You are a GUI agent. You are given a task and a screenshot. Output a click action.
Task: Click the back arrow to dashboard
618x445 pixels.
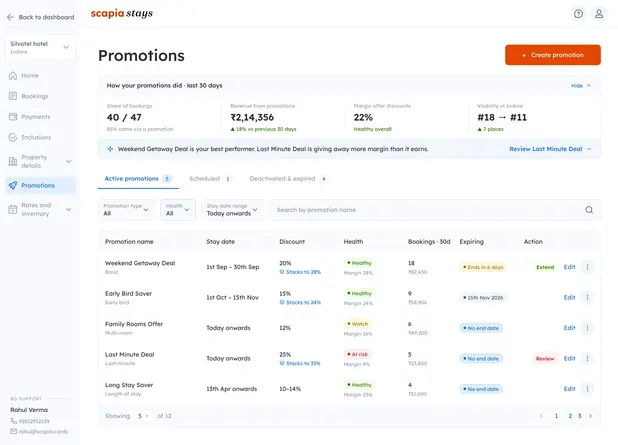[x=10, y=17]
